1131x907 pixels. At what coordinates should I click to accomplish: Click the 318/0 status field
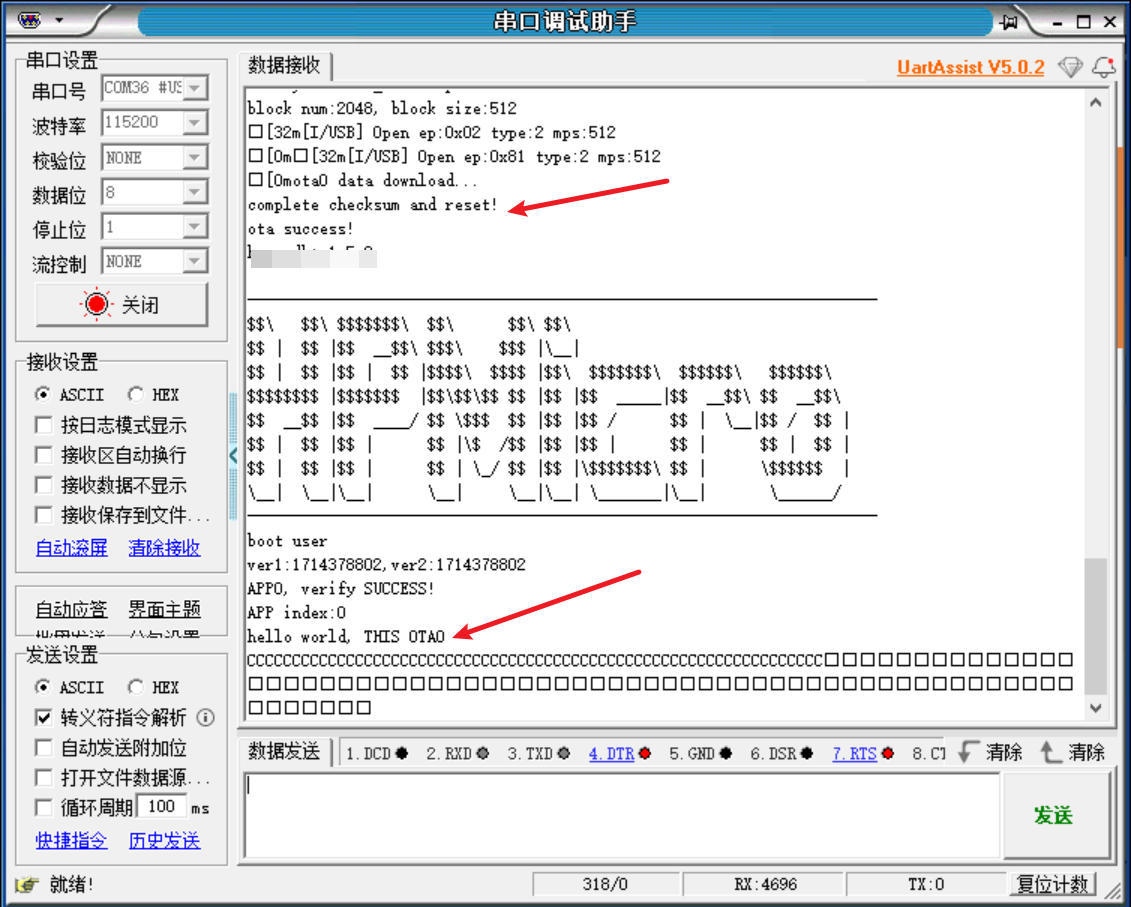tap(605, 885)
